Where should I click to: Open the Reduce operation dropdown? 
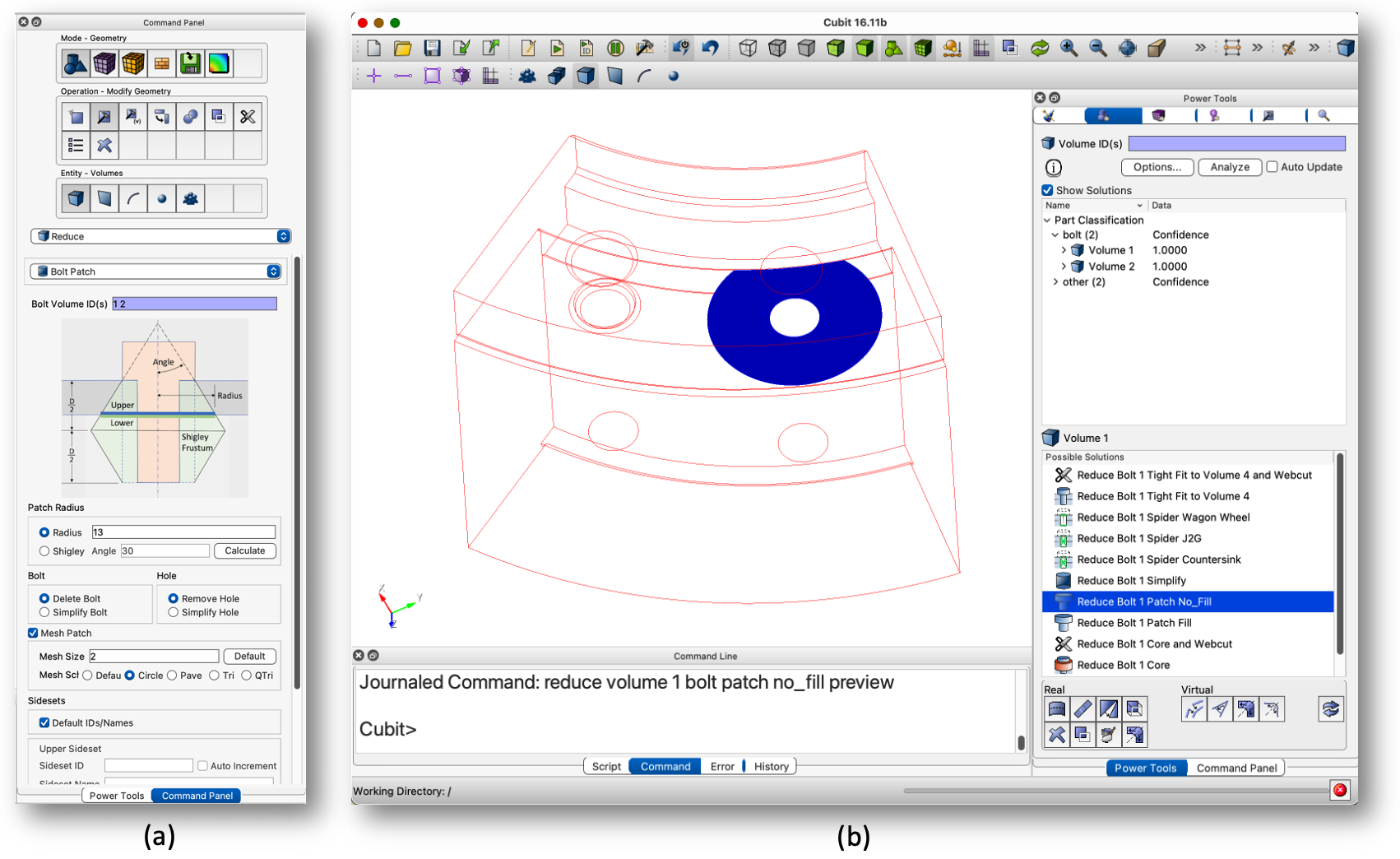pos(160,236)
